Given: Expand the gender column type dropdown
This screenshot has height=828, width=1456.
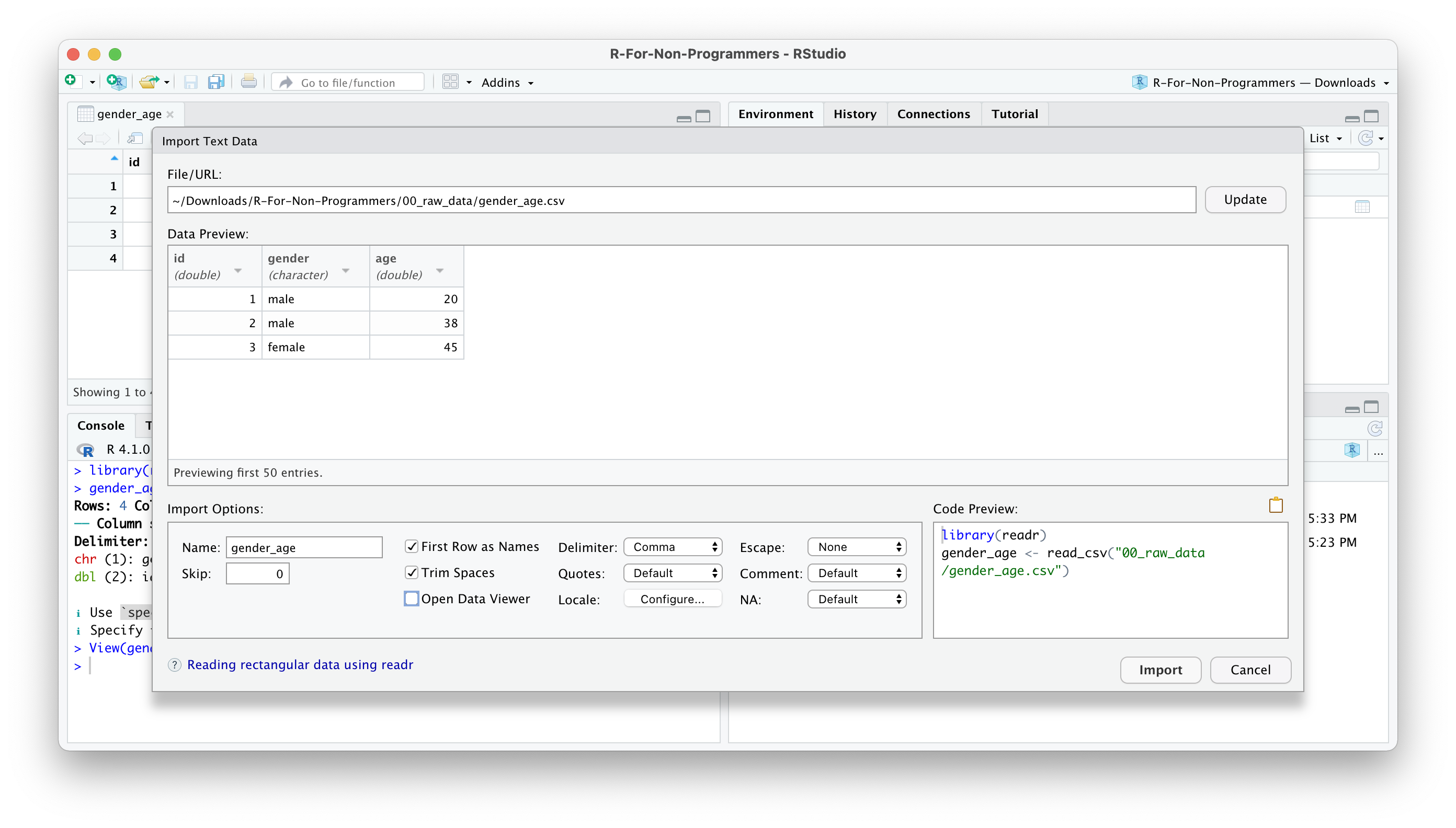Looking at the screenshot, I should pyautogui.click(x=345, y=271).
